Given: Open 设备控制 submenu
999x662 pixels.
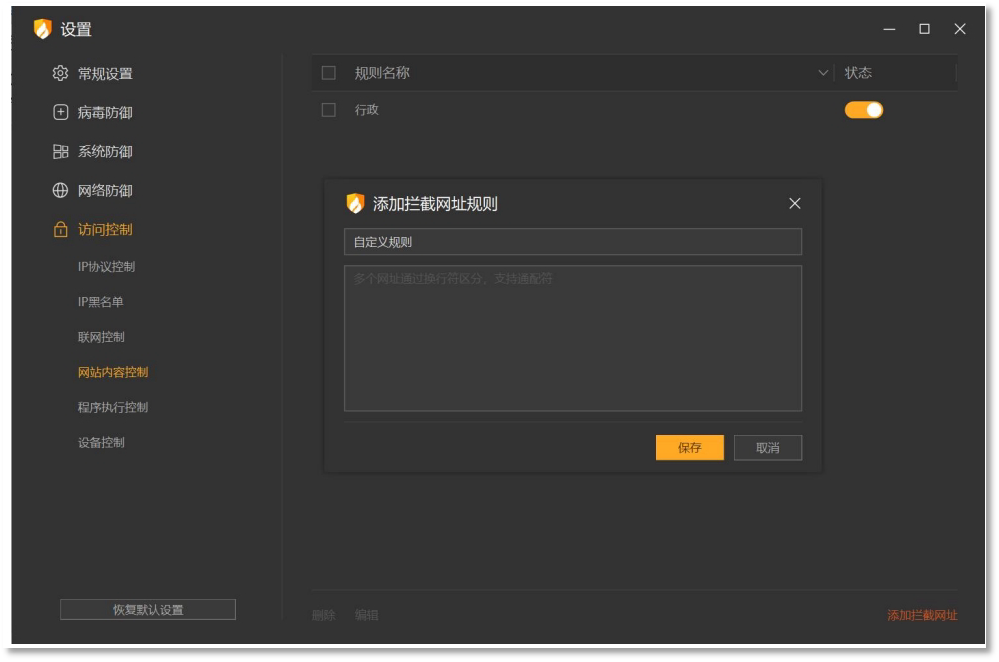Looking at the screenshot, I should (x=101, y=442).
